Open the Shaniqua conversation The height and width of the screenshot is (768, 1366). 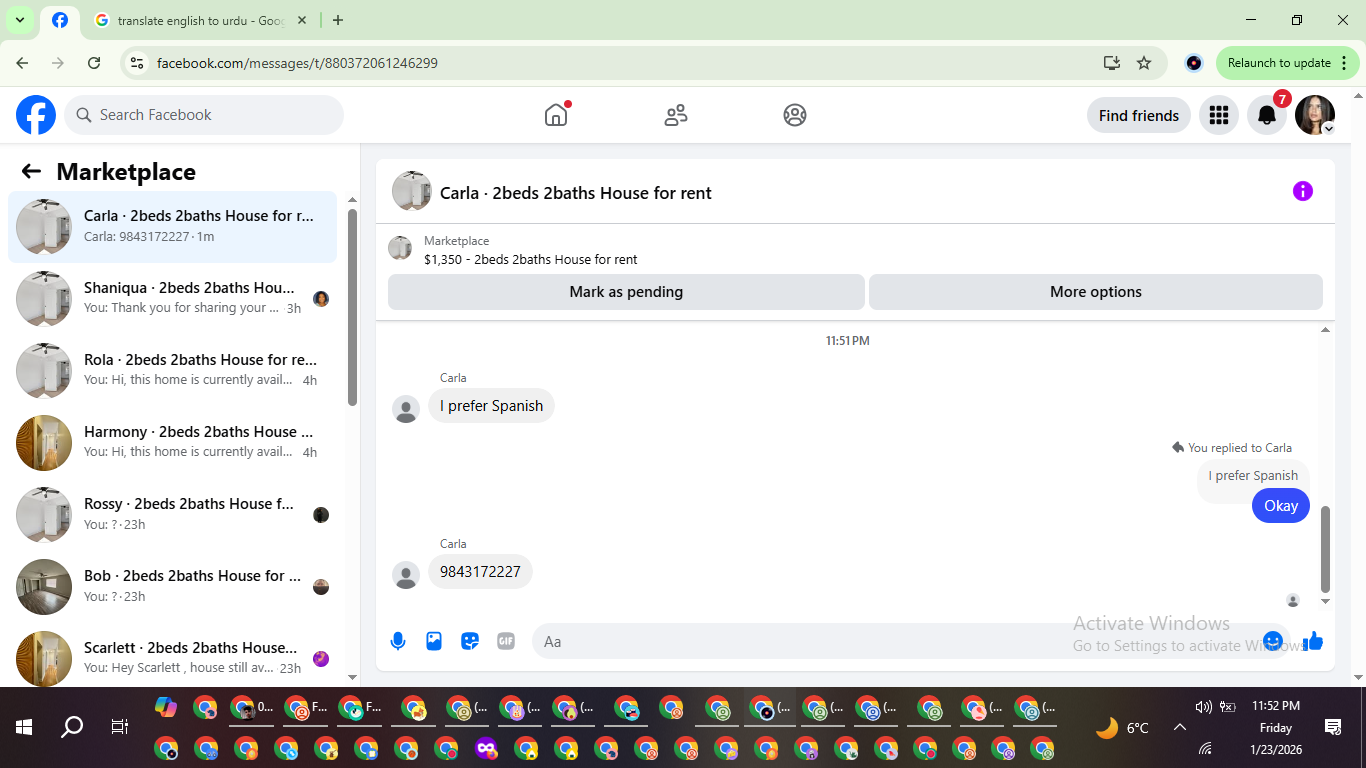point(173,299)
